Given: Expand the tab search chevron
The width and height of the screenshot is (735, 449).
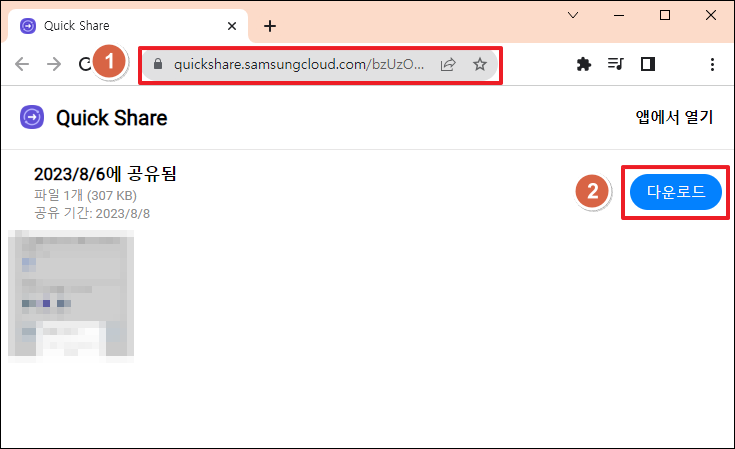Looking at the screenshot, I should point(573,15).
